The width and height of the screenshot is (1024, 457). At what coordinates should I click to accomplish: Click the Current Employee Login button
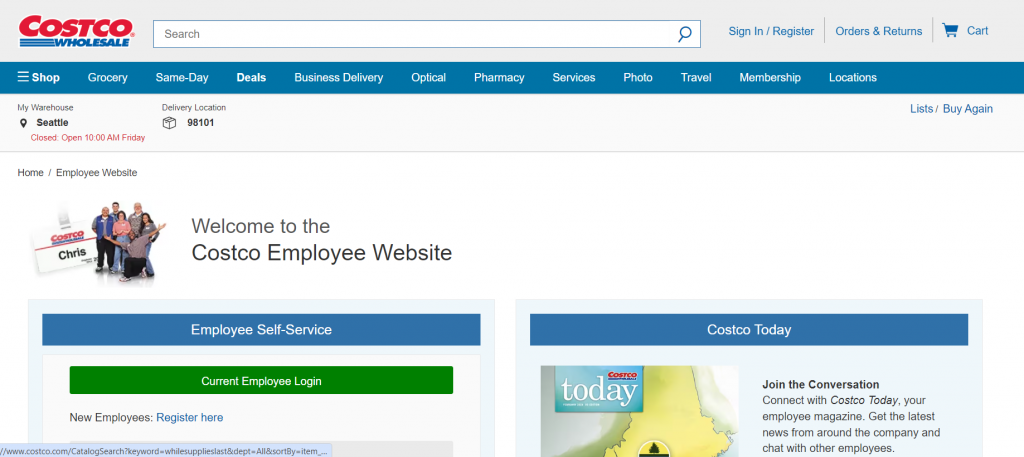(261, 381)
